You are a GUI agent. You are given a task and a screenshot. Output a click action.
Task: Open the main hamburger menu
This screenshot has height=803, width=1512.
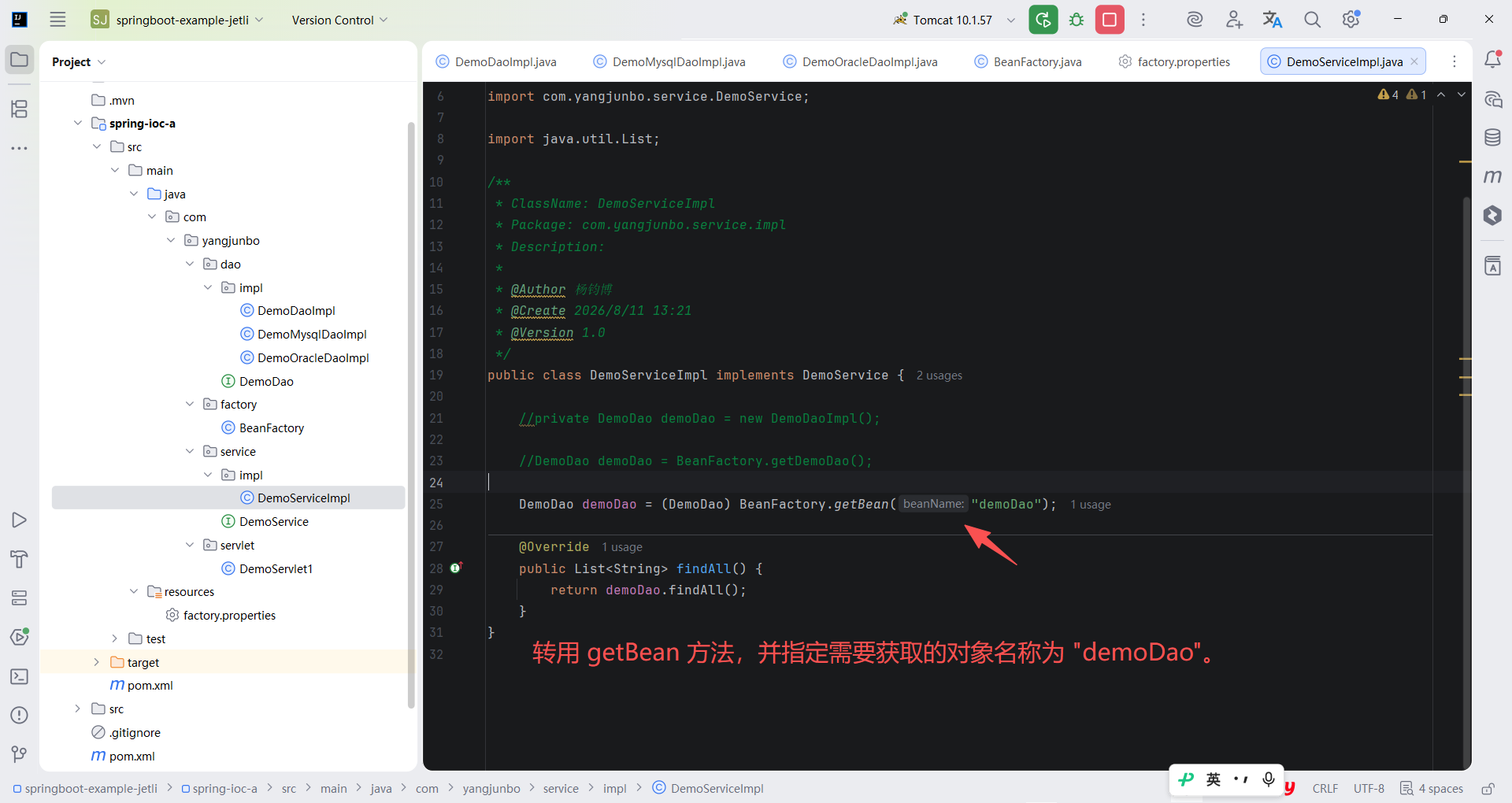[57, 20]
